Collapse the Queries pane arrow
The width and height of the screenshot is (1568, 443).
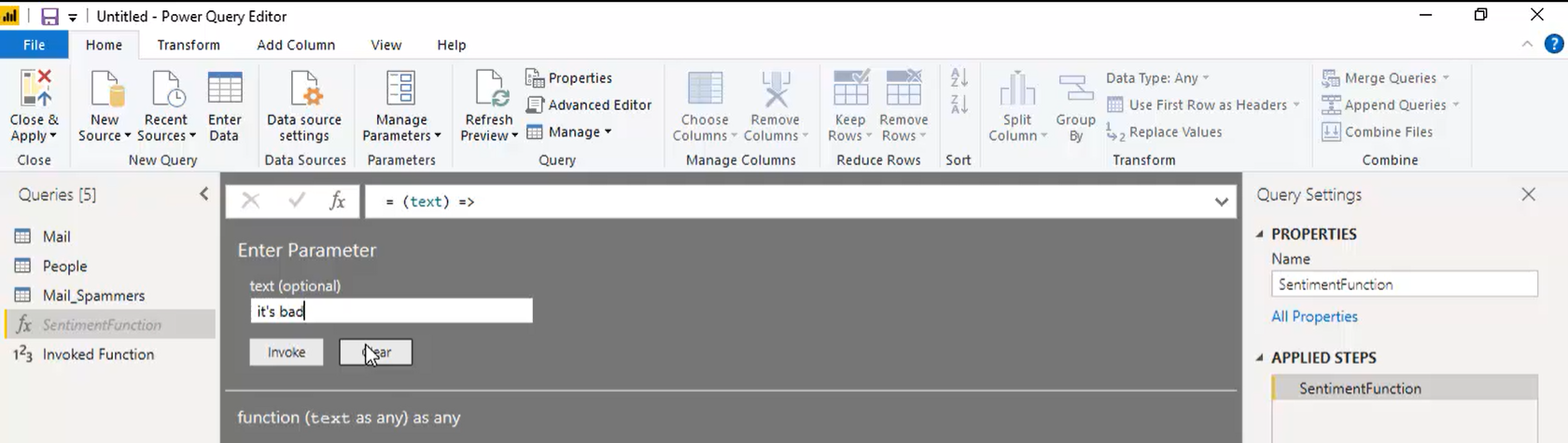203,194
